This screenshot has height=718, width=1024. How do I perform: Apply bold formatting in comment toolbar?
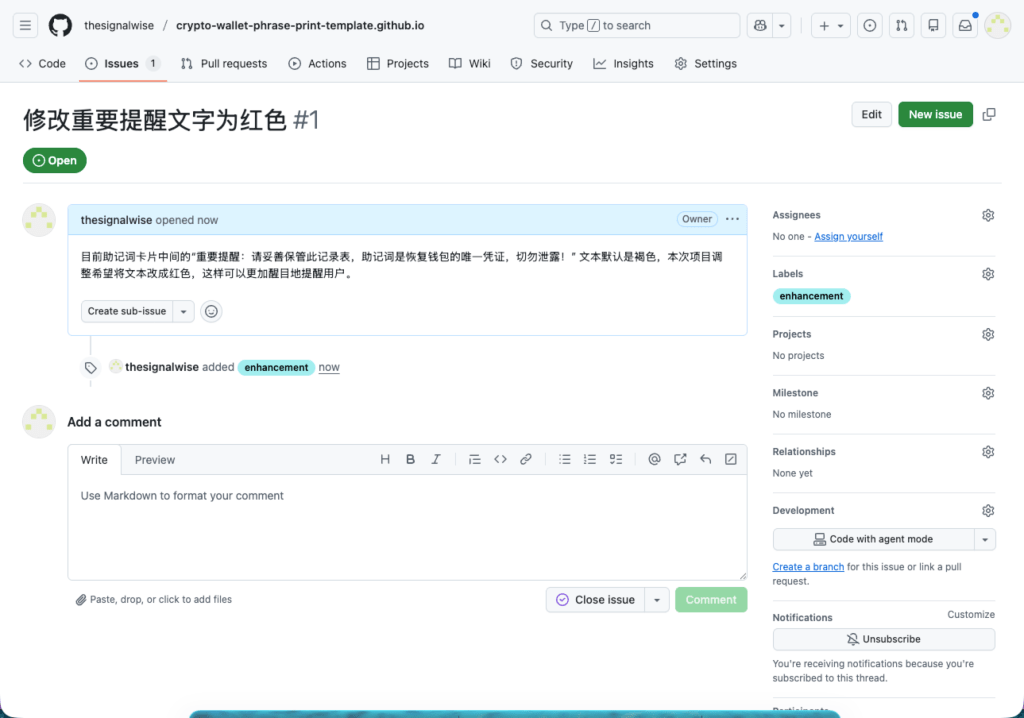pyautogui.click(x=410, y=460)
